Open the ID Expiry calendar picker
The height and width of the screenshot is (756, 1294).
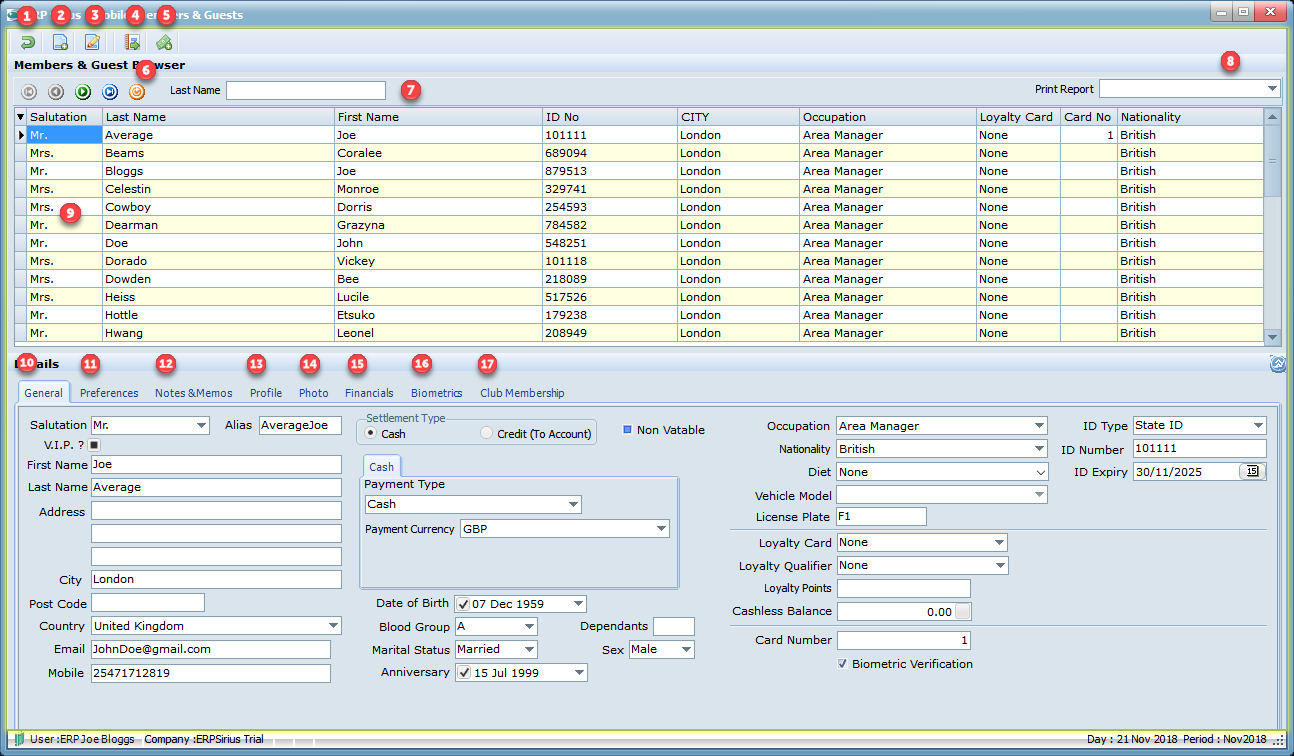1252,472
